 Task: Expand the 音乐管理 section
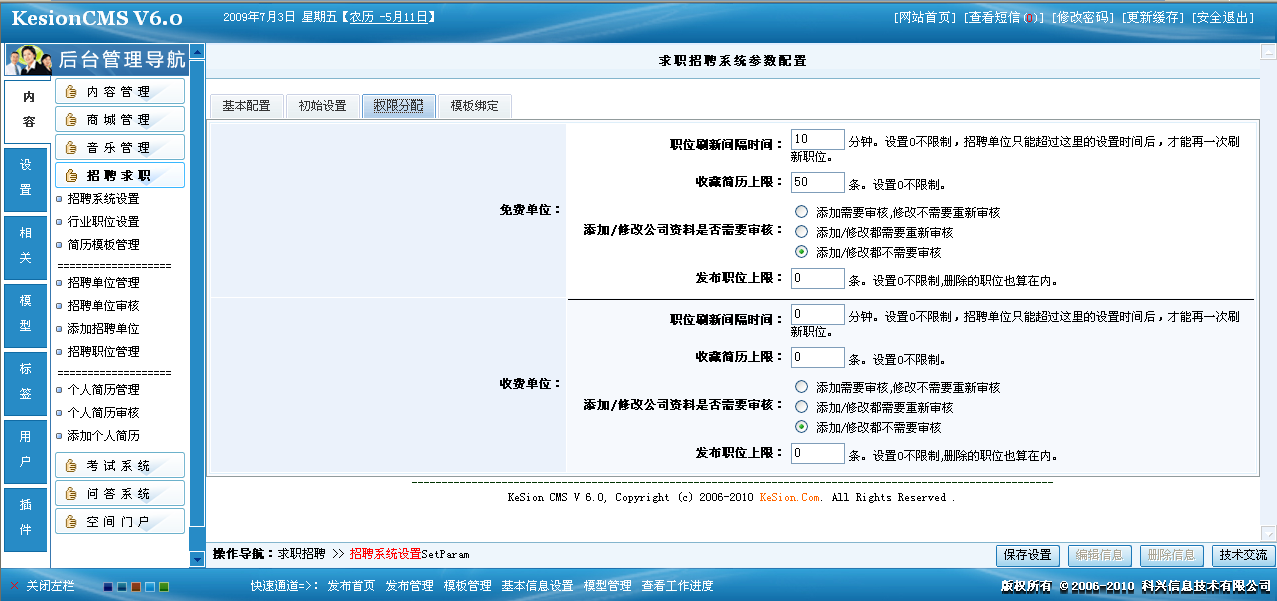(119, 145)
